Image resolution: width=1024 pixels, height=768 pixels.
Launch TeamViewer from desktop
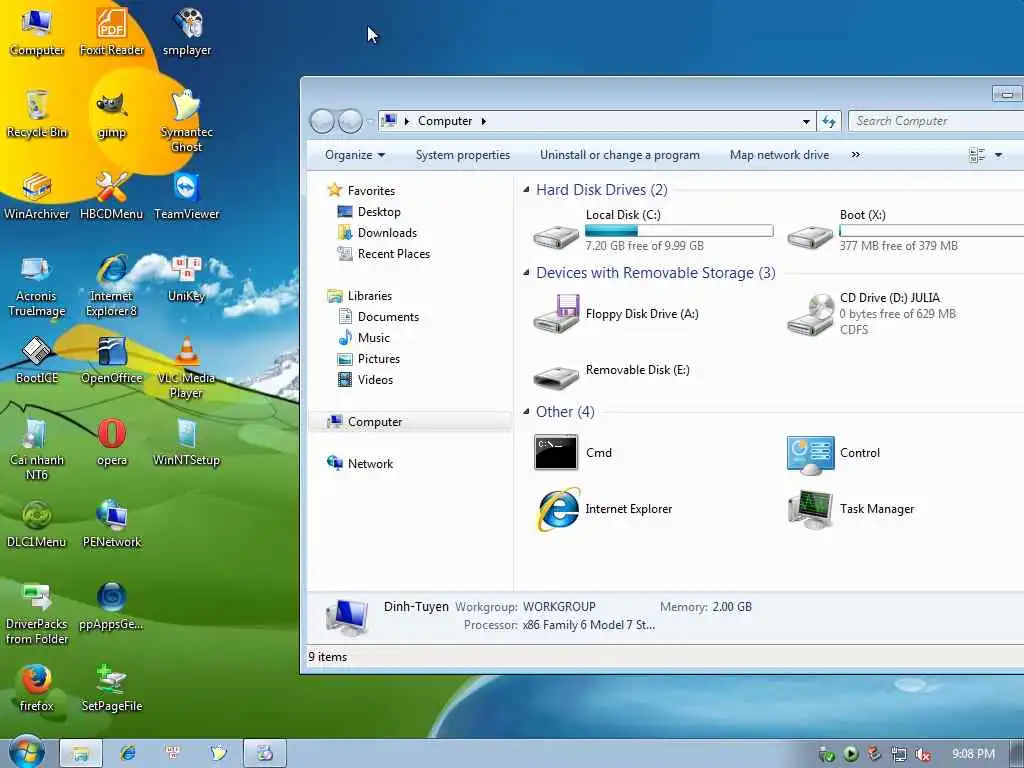[x=187, y=196]
